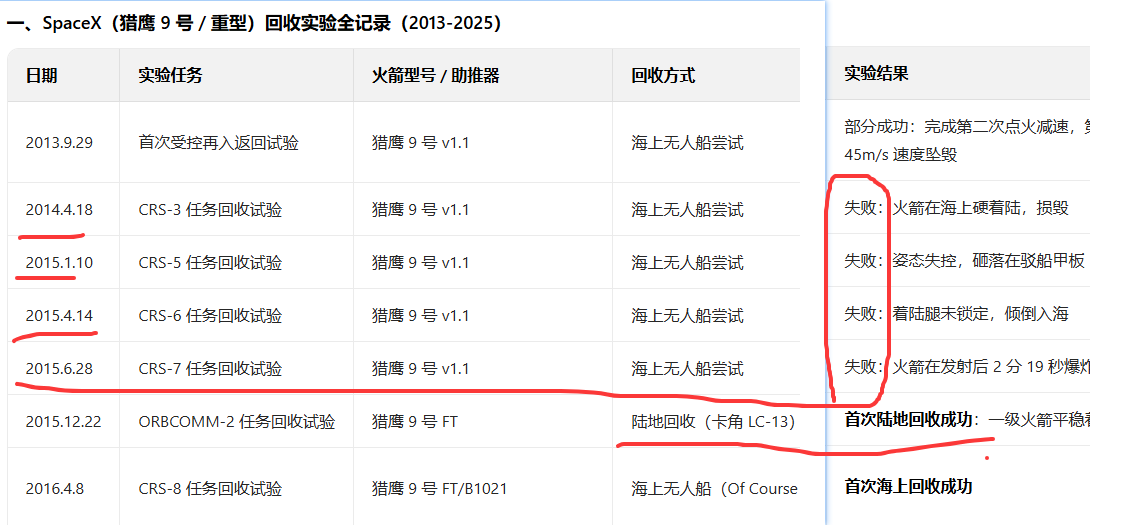Select 海上无人船尝试 in the CRS-3 row

click(687, 210)
